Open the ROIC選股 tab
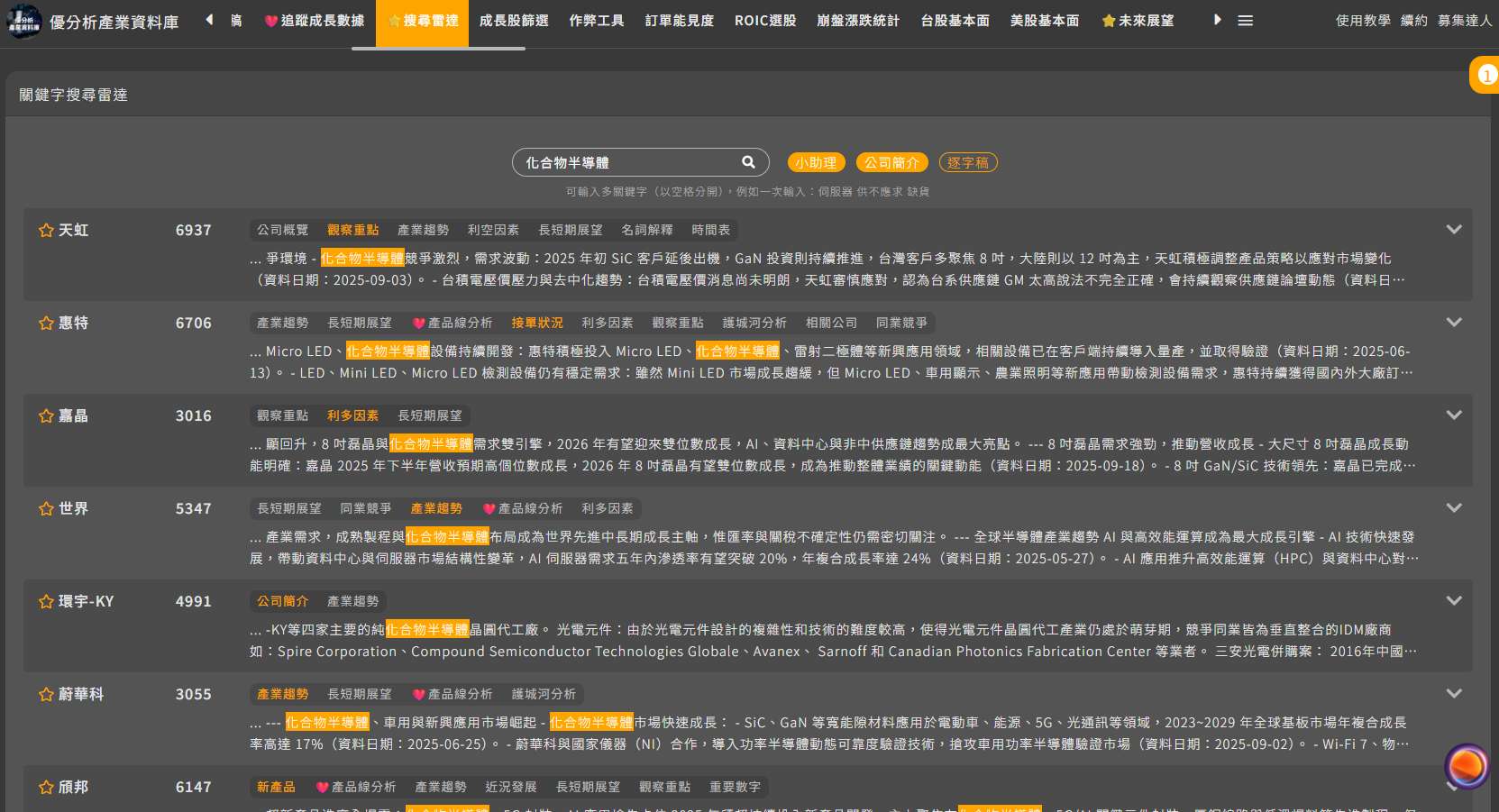This screenshot has height=812, width=1499. [765, 21]
